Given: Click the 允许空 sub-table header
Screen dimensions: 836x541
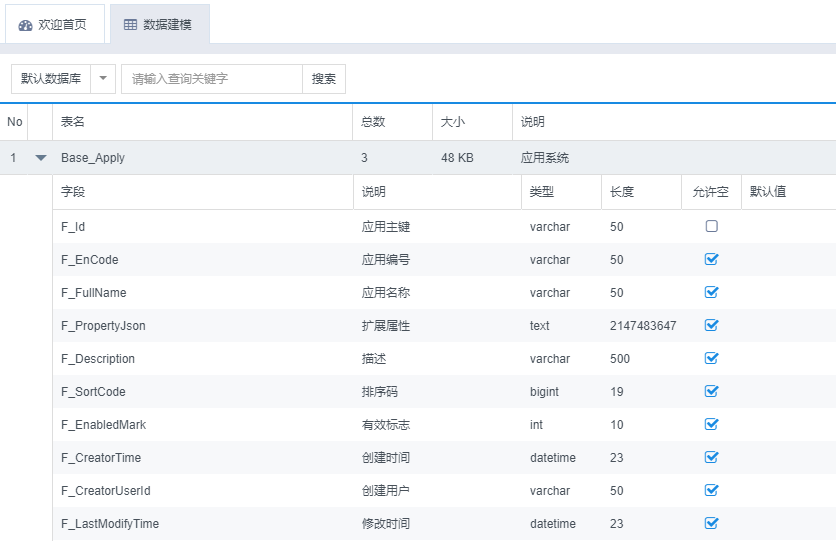Looking at the screenshot, I should tap(711, 192).
